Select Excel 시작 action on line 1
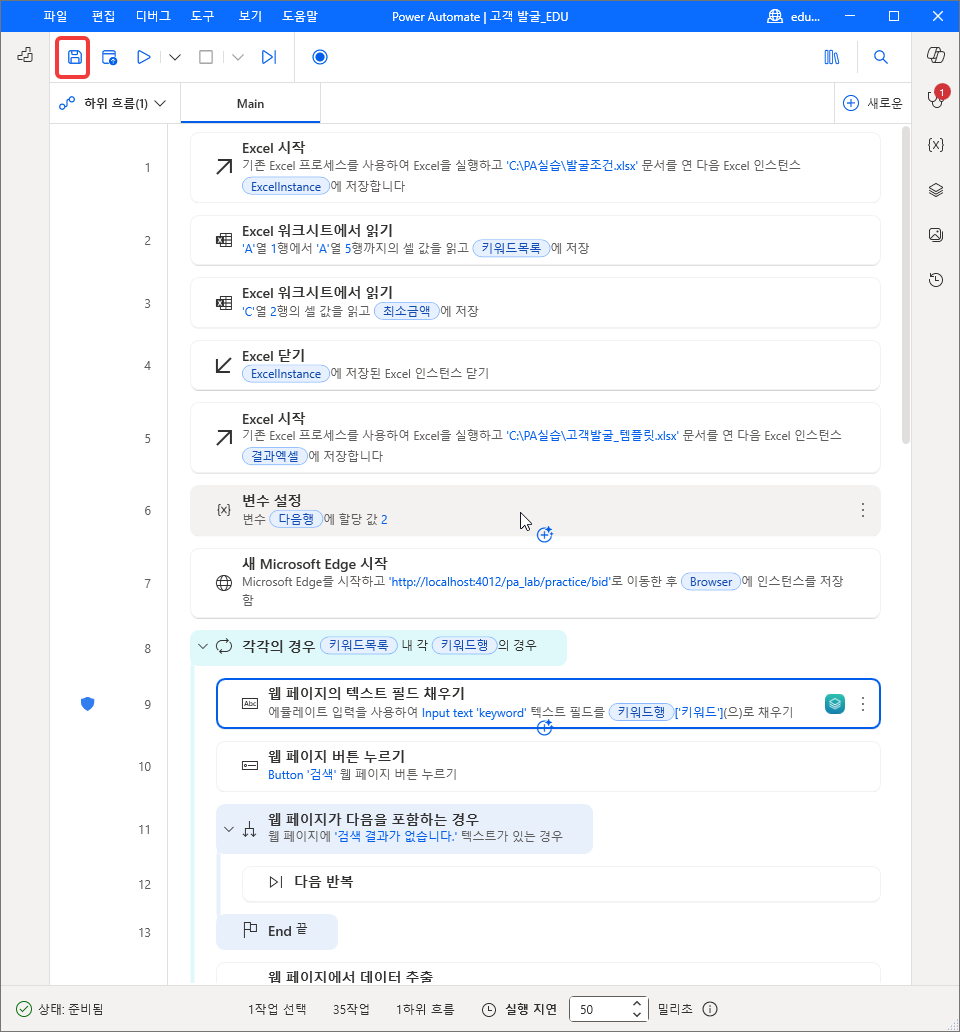The height and width of the screenshot is (1032, 960). pyautogui.click(x=535, y=167)
